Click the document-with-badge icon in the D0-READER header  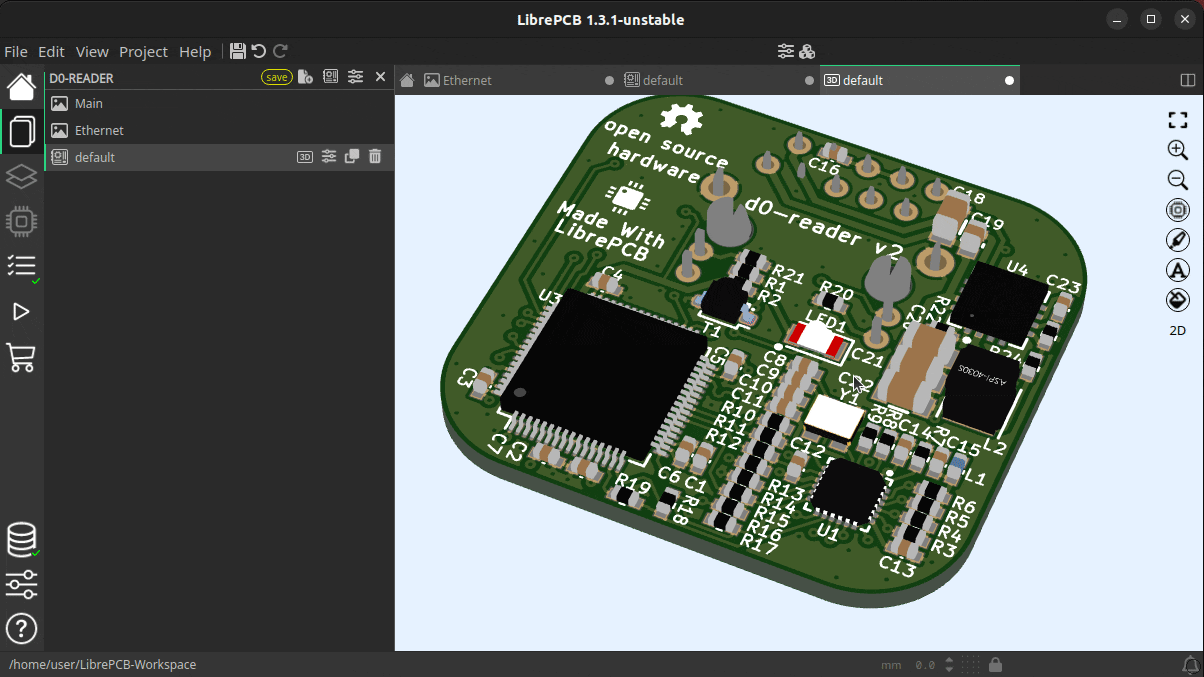pos(306,77)
